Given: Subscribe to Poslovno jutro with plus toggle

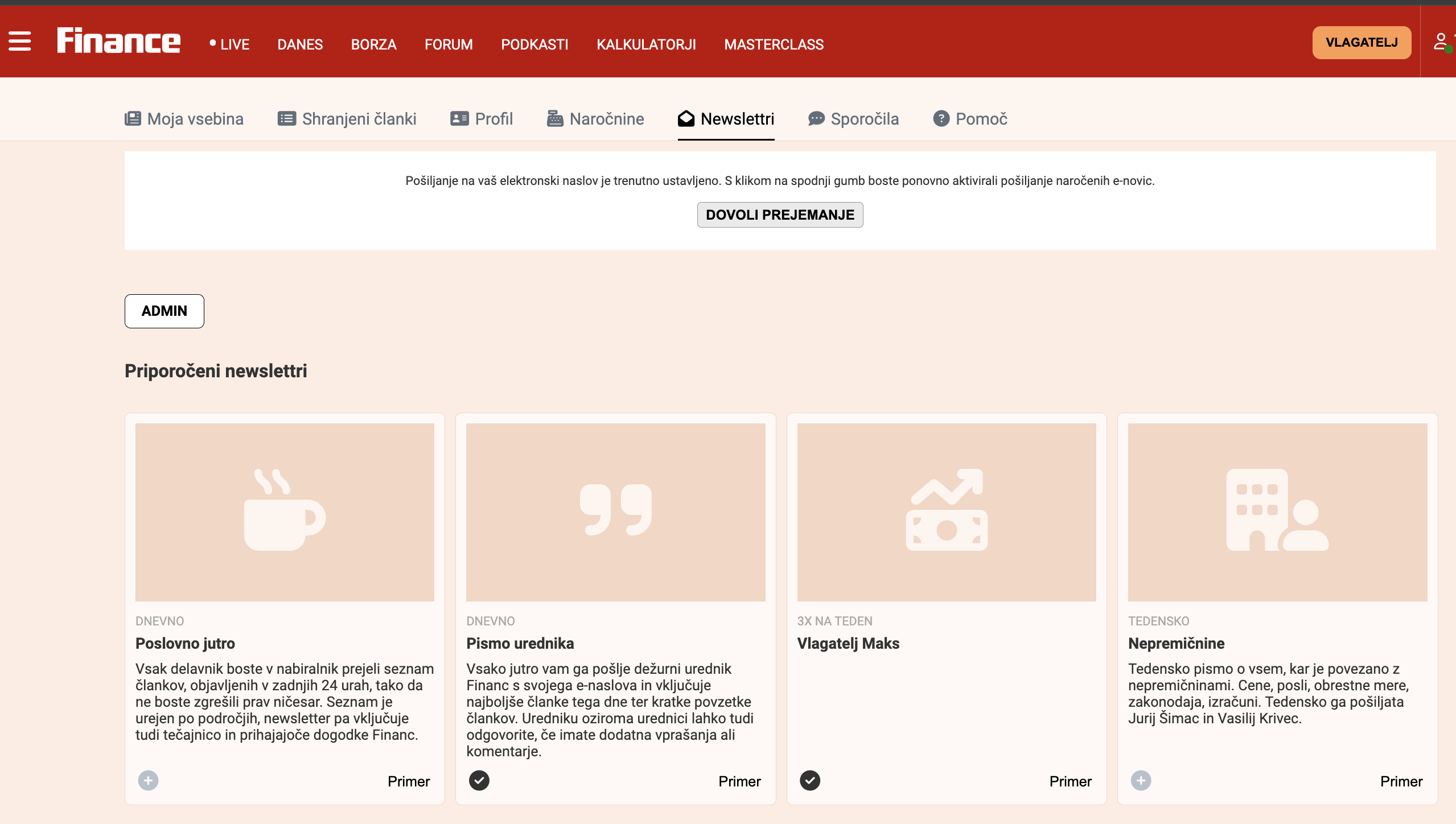Looking at the screenshot, I should point(148,780).
